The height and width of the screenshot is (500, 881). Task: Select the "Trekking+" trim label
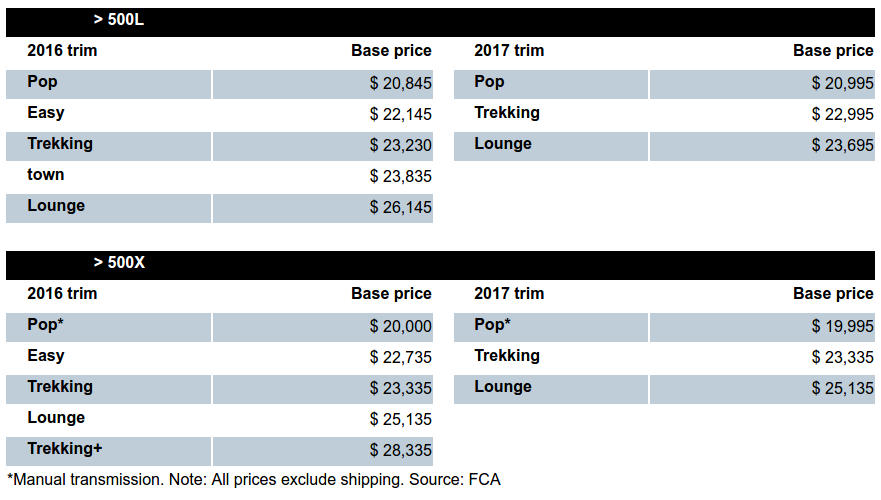point(65,449)
